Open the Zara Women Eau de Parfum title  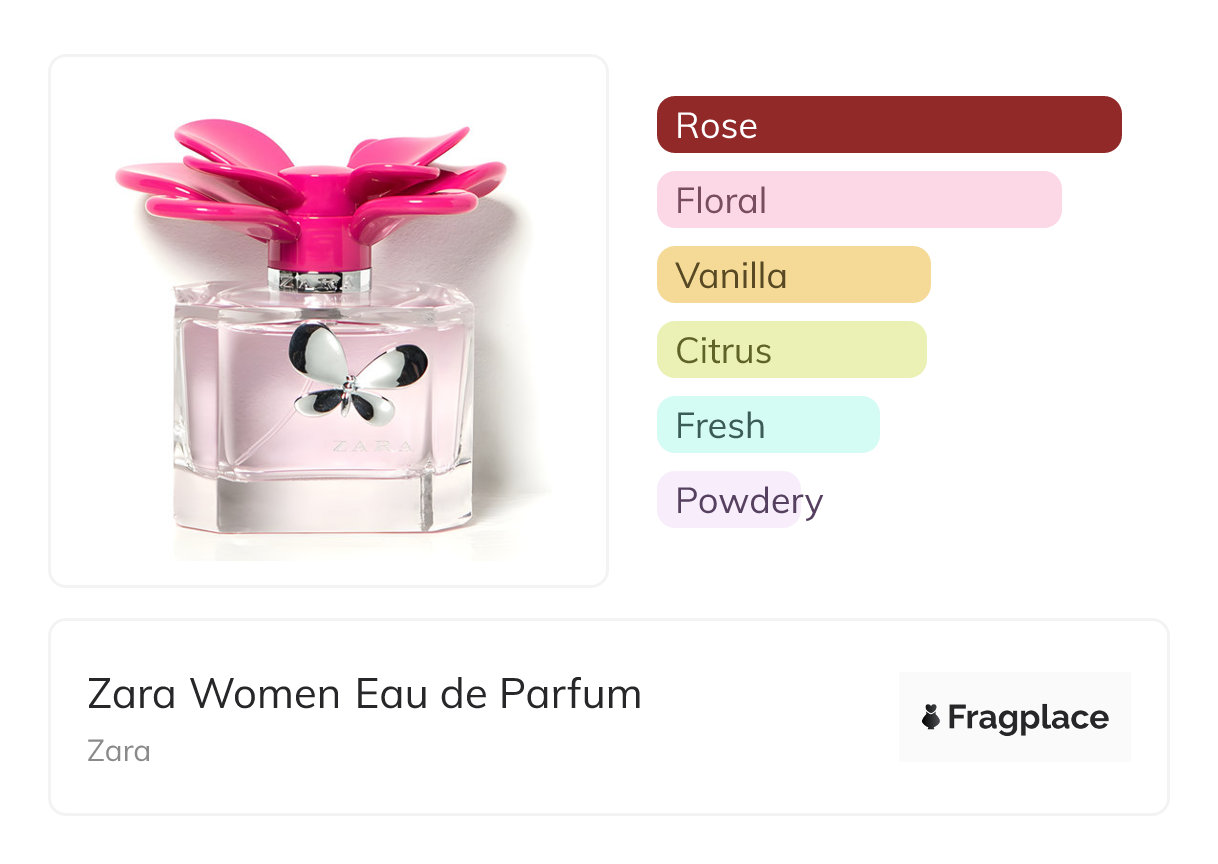[x=364, y=694]
